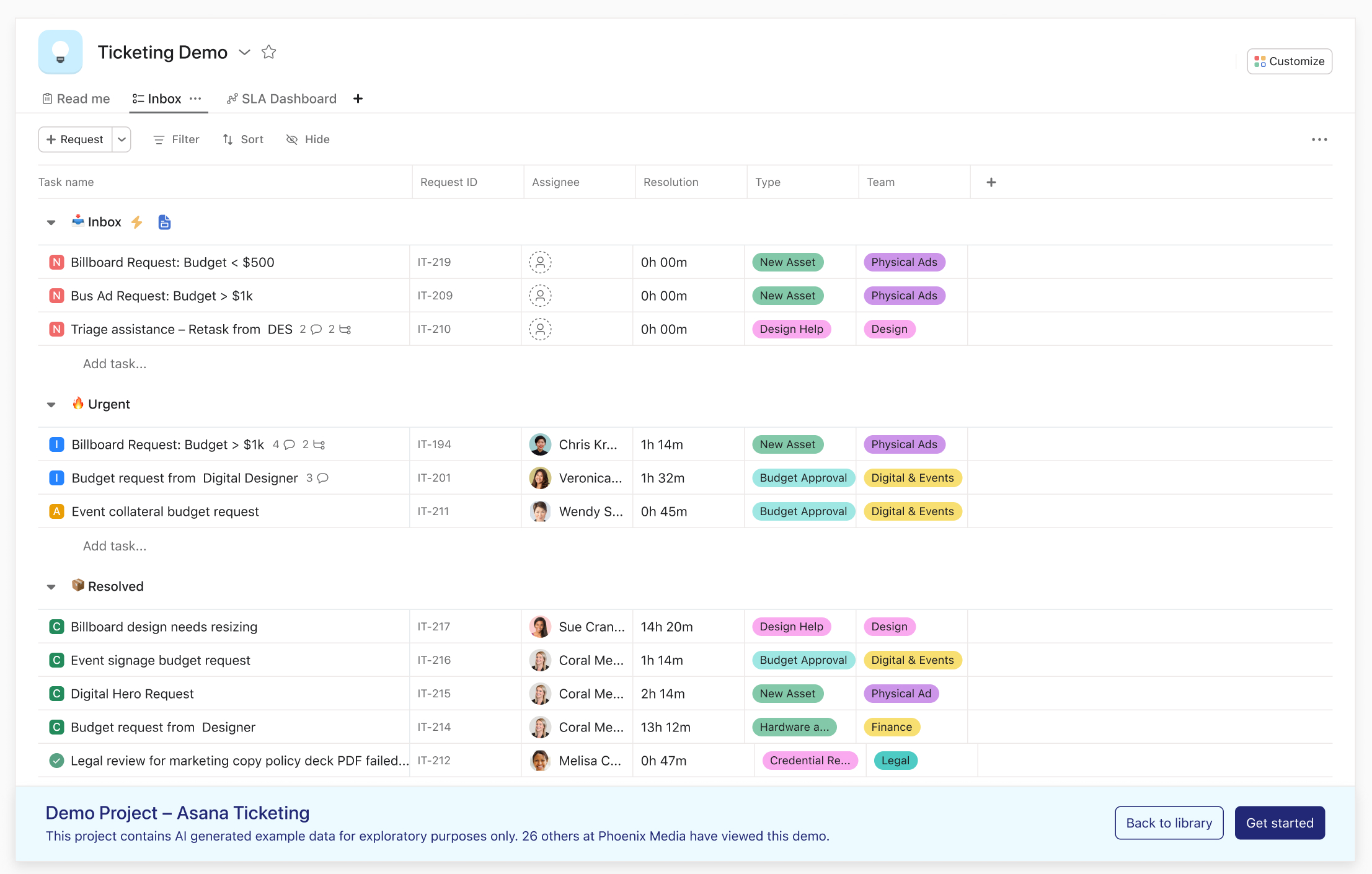The image size is (1372, 874).
Task: Star the Ticketing Demo project
Action: [x=268, y=52]
